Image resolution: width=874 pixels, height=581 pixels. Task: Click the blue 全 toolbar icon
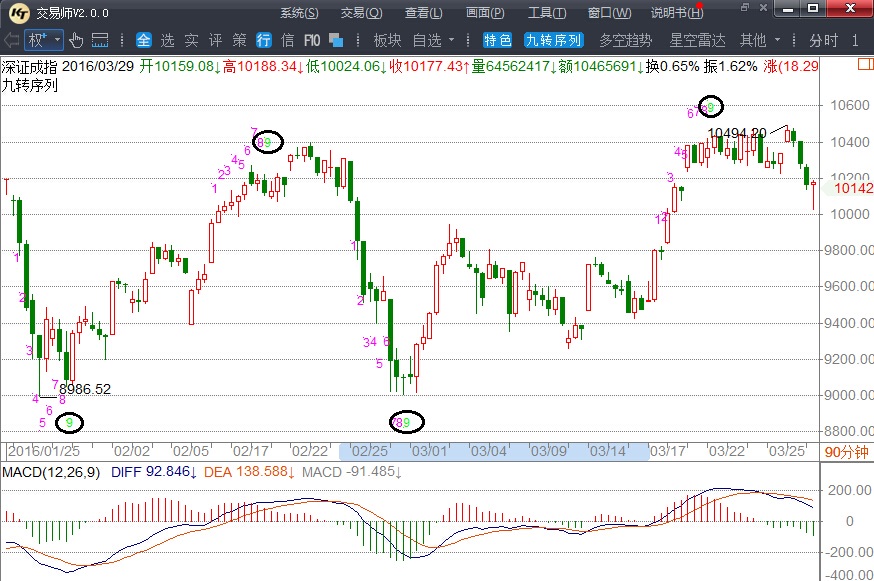coord(143,40)
